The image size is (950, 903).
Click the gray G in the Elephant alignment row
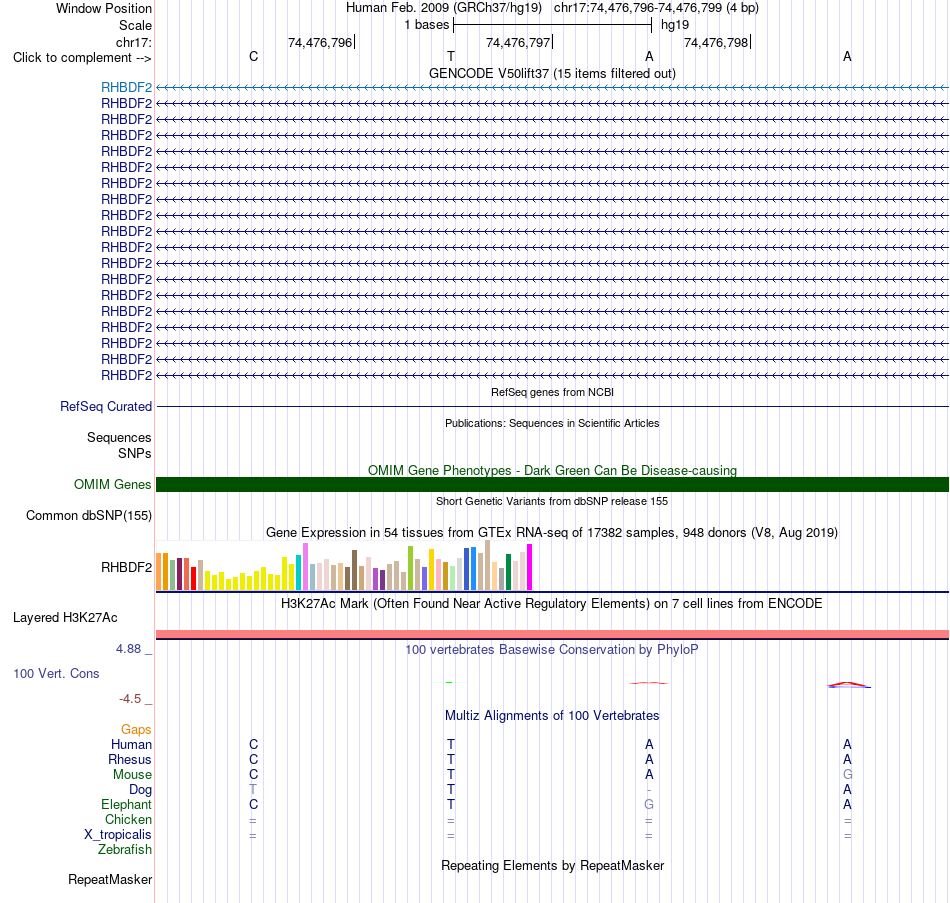point(649,805)
